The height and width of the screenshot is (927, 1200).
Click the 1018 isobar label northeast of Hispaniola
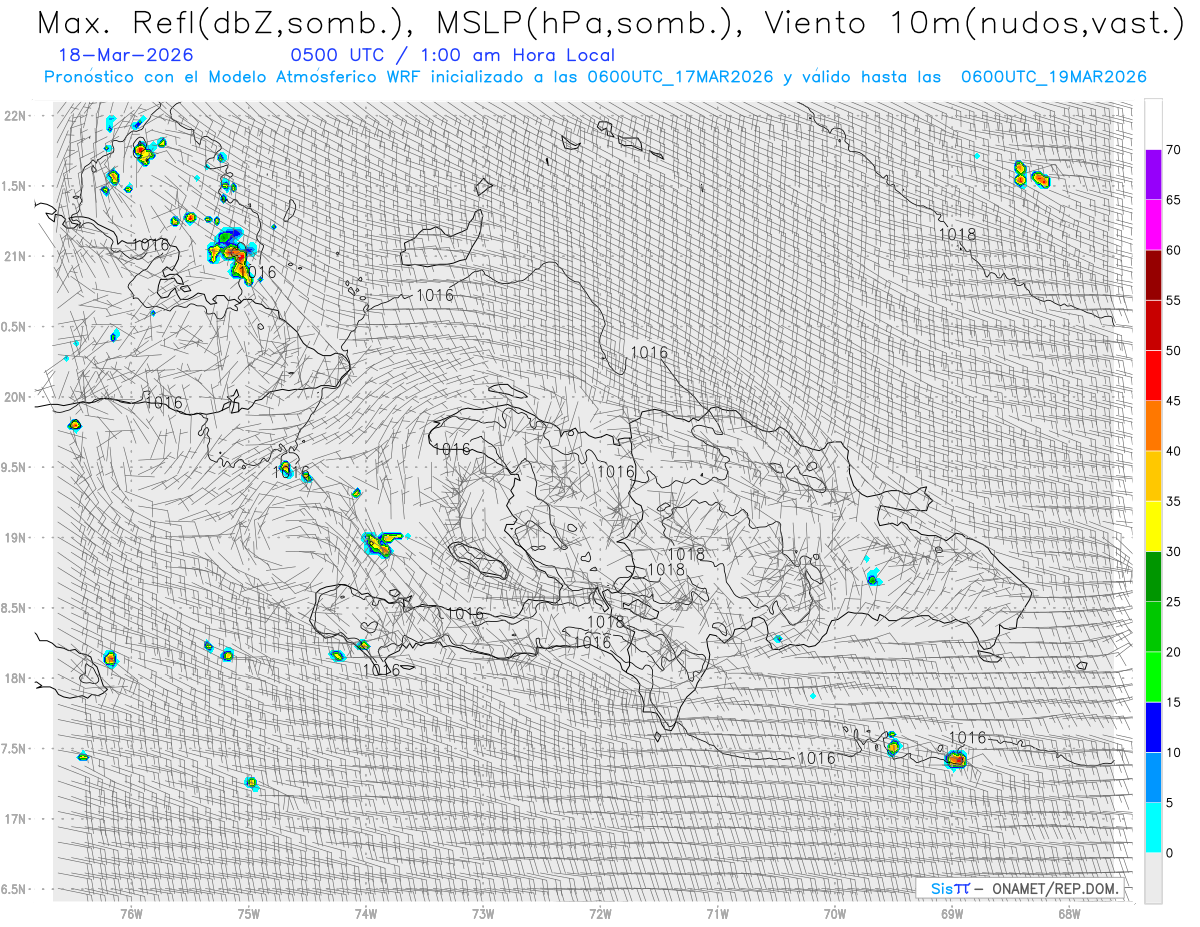click(x=957, y=234)
